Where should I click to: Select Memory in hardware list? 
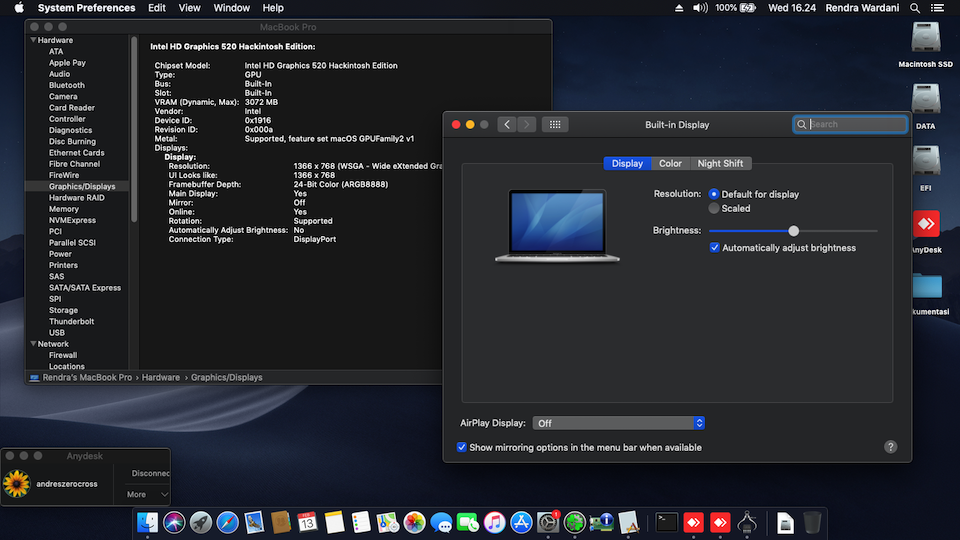pos(64,209)
